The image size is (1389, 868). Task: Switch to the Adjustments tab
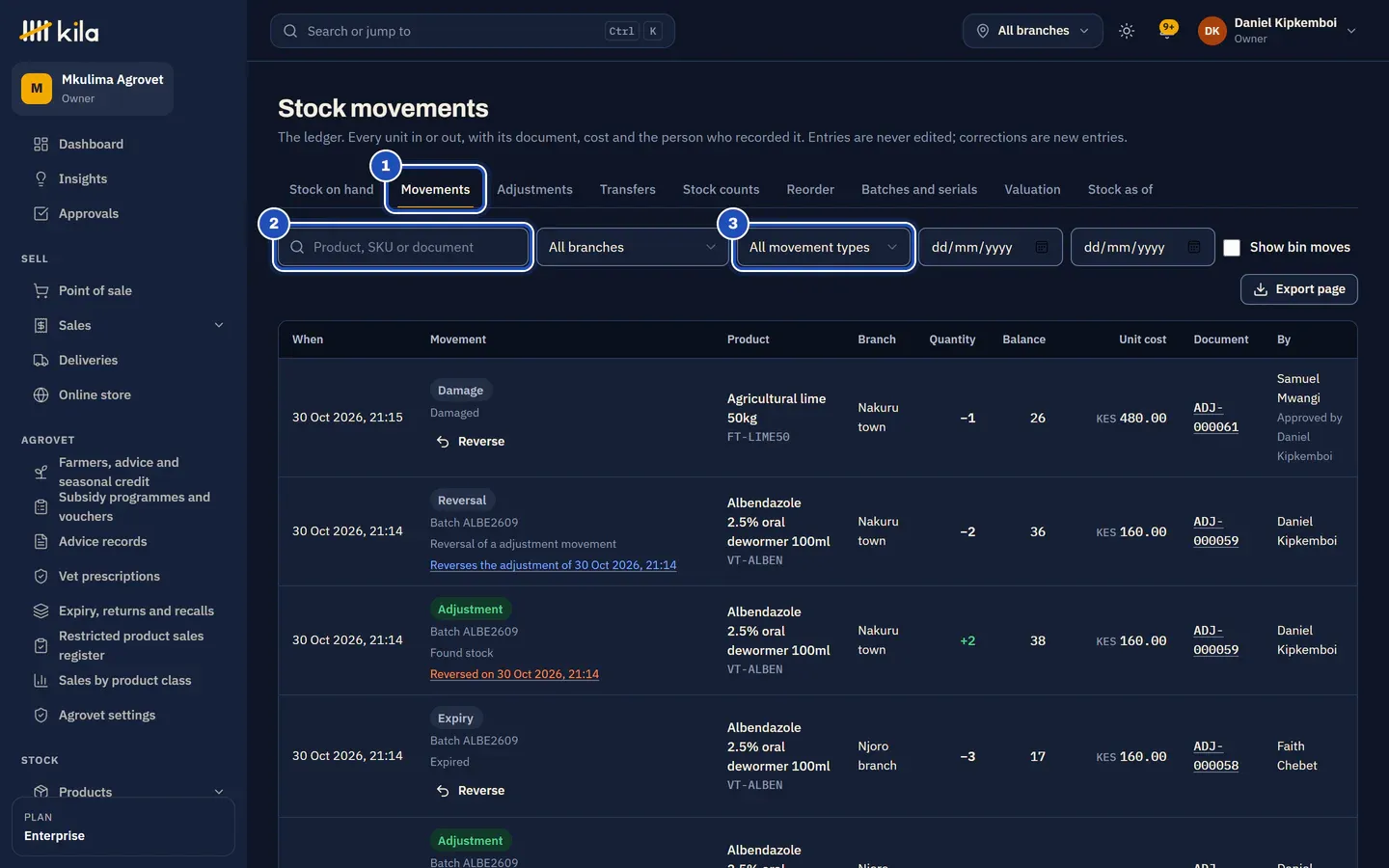[x=534, y=190]
